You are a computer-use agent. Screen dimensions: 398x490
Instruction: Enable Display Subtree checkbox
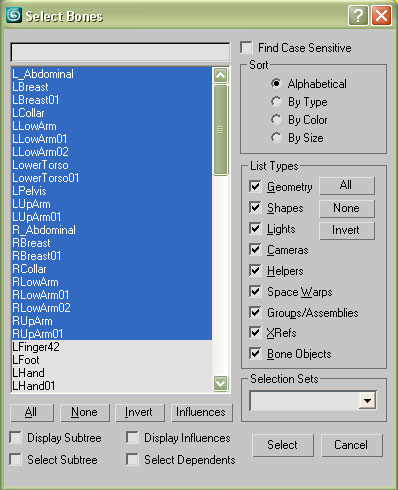point(16,438)
